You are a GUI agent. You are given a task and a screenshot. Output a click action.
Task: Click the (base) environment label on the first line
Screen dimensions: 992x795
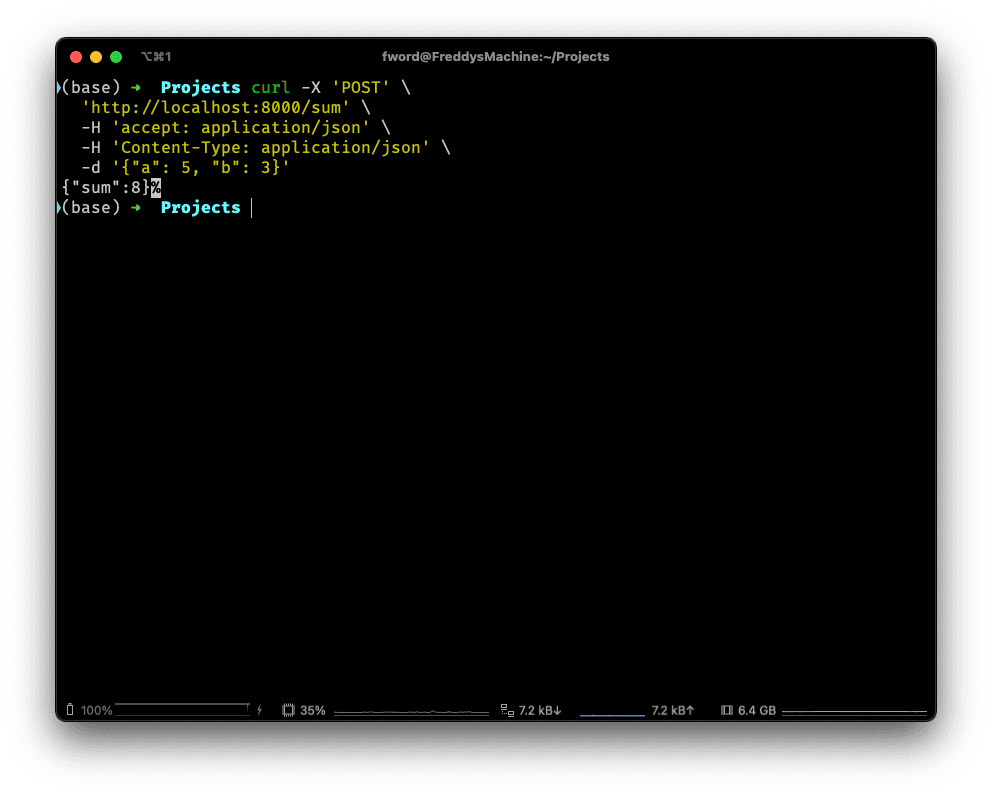pyautogui.click(x=91, y=87)
